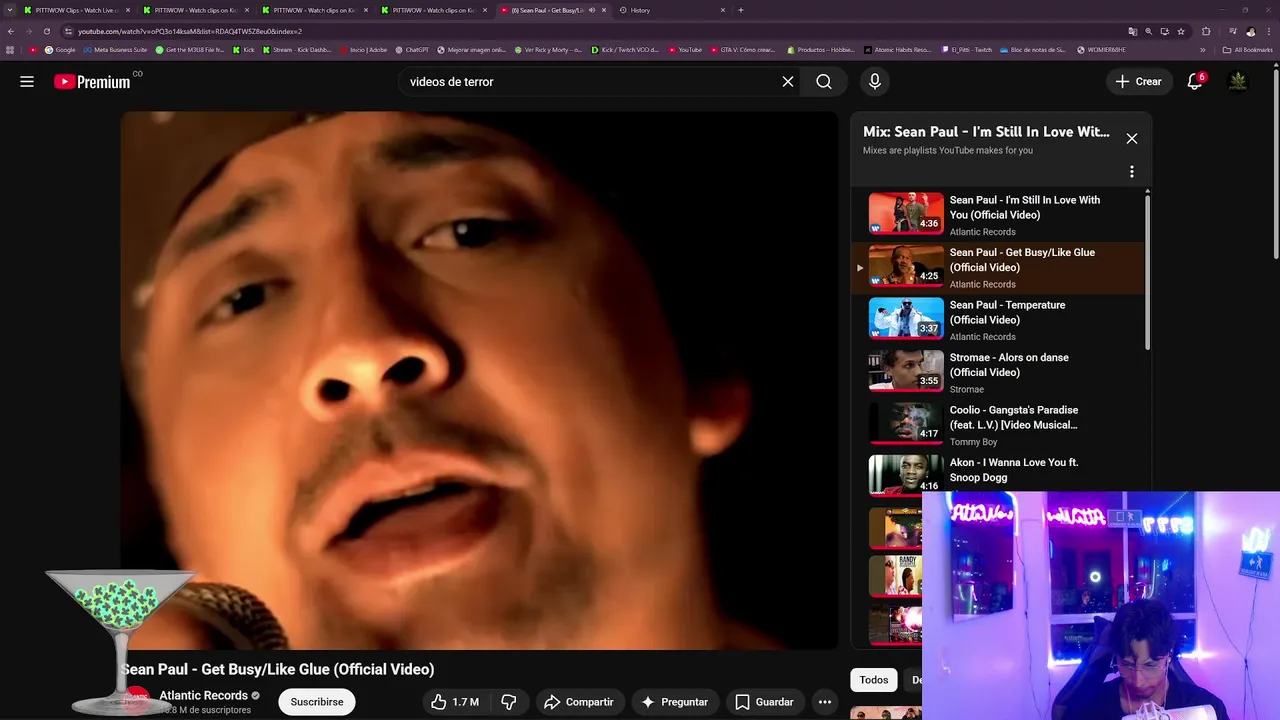Viewport: 1280px width, 720px height.
Task: Select the Todos filter chip
Action: [x=874, y=680]
